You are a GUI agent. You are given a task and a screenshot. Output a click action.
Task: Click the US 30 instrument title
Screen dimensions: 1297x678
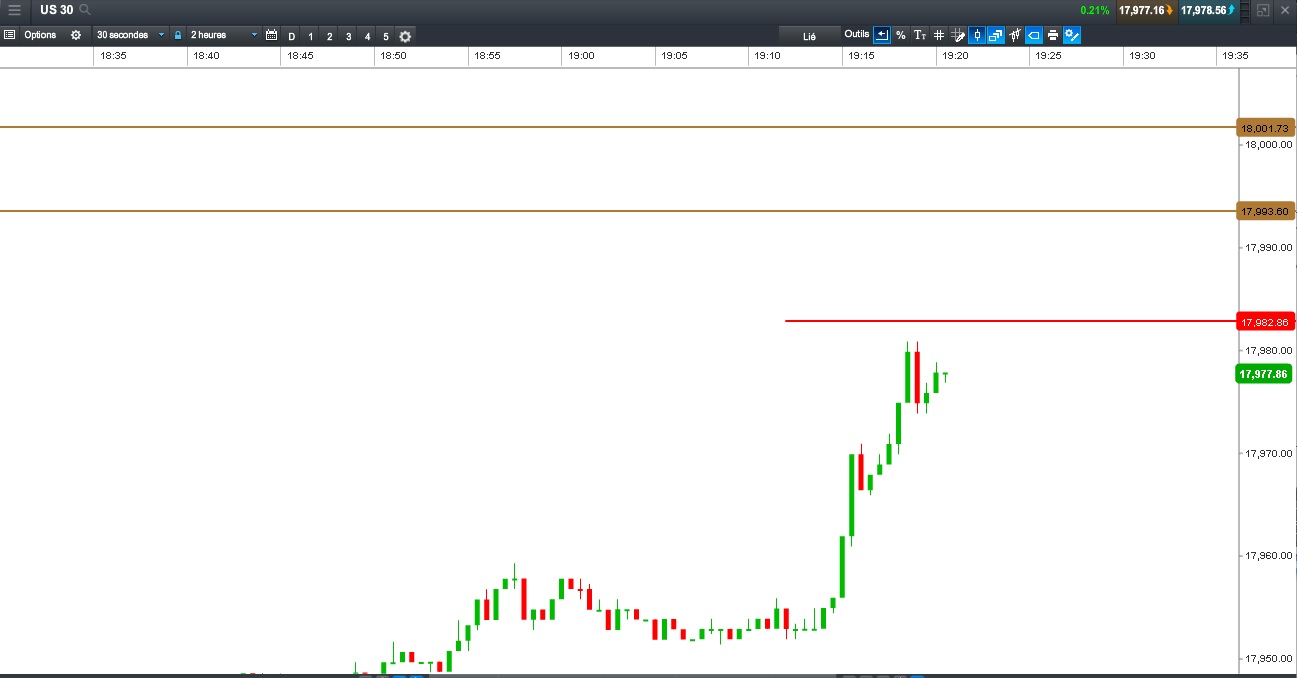tap(57, 10)
